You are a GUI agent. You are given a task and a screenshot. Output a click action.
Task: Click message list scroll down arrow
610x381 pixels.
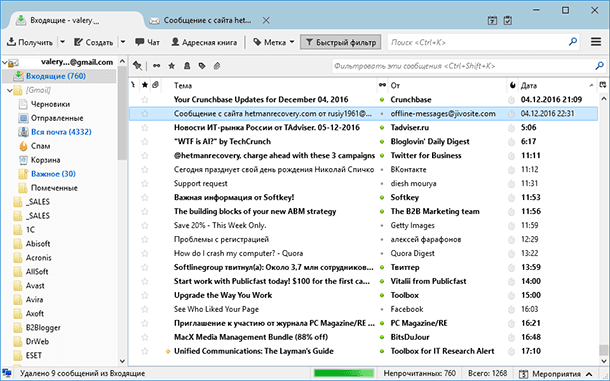[x=603, y=361]
